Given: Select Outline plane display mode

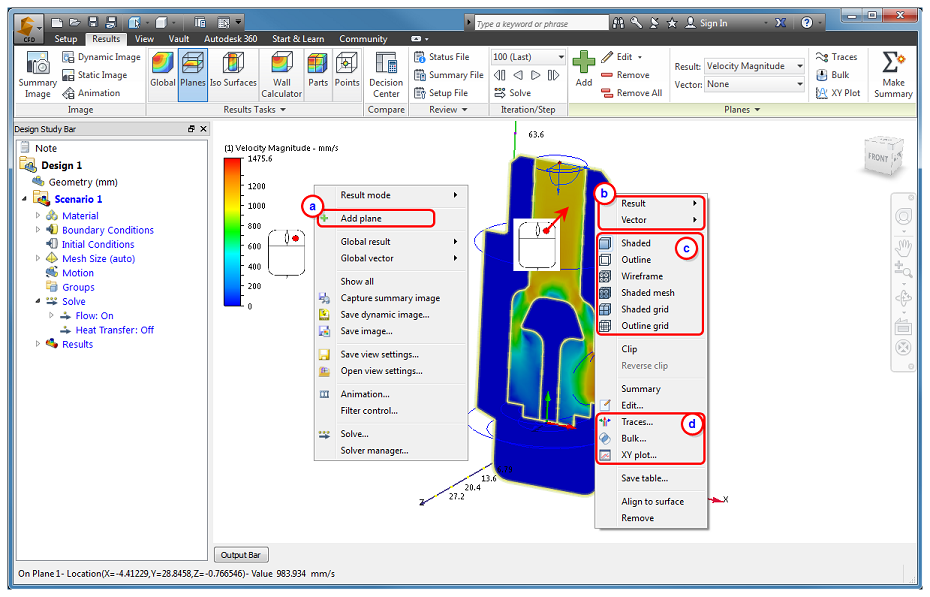Looking at the screenshot, I should coord(636,260).
